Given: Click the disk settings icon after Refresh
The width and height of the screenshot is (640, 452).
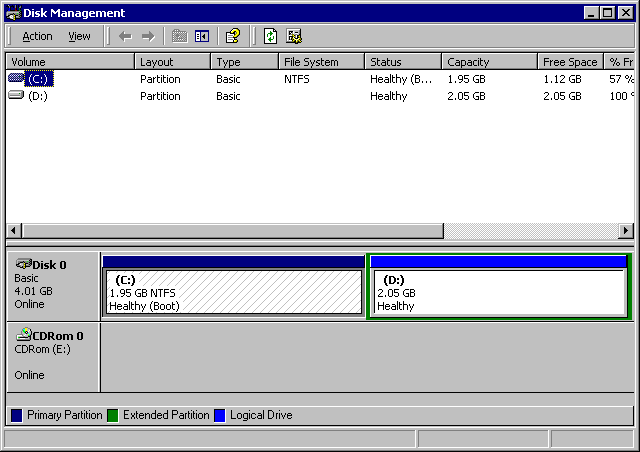Looking at the screenshot, I should click(x=294, y=36).
